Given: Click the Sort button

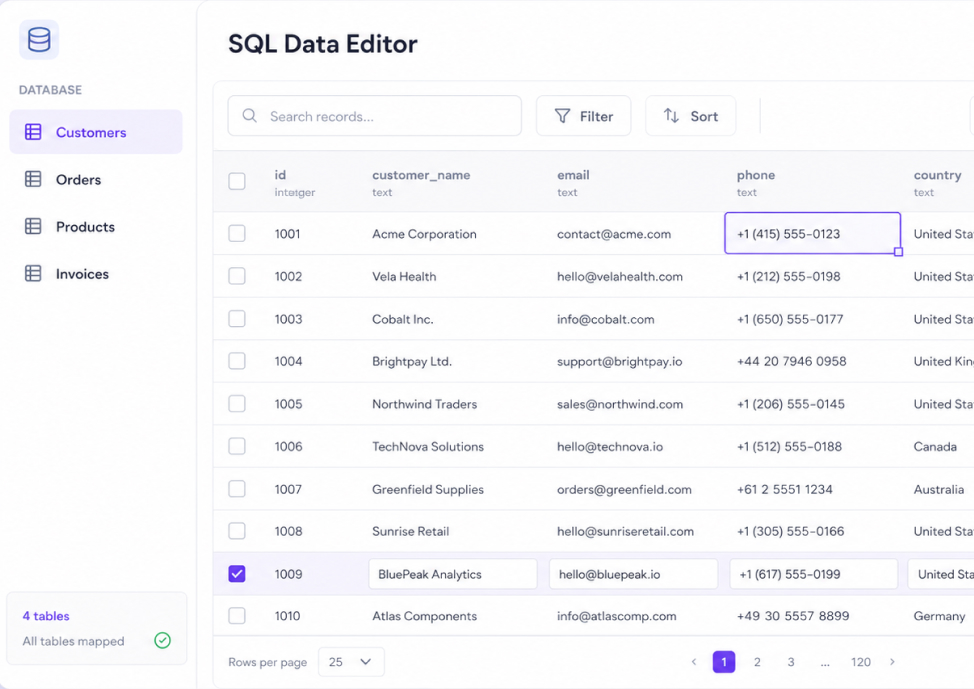Looking at the screenshot, I should 691,116.
